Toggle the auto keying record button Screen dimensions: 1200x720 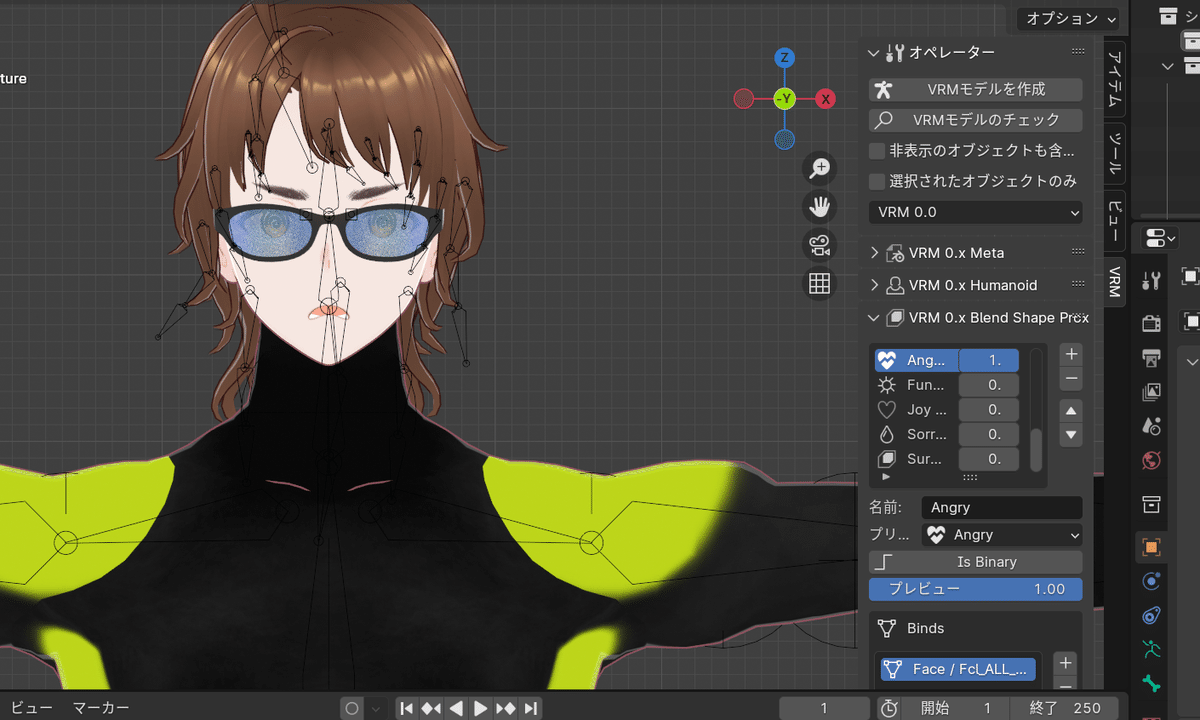[x=351, y=708]
